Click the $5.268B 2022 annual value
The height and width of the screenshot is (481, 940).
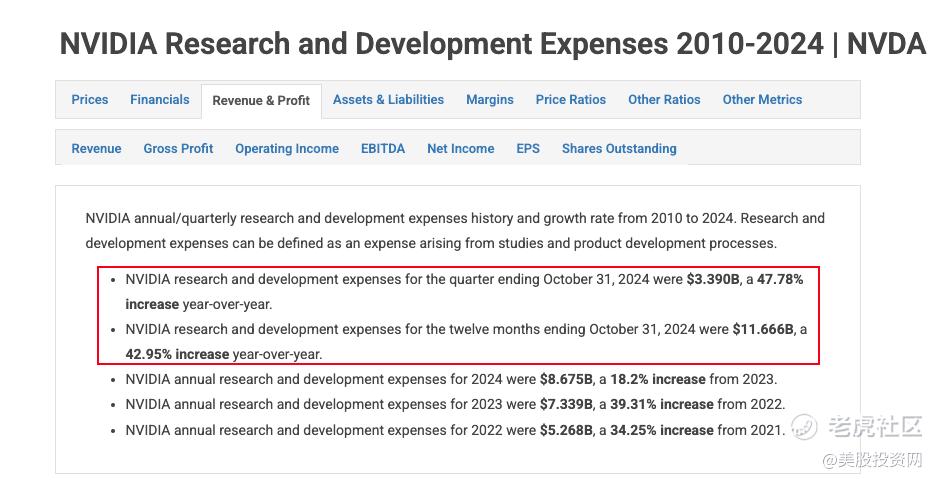pyautogui.click(x=566, y=430)
